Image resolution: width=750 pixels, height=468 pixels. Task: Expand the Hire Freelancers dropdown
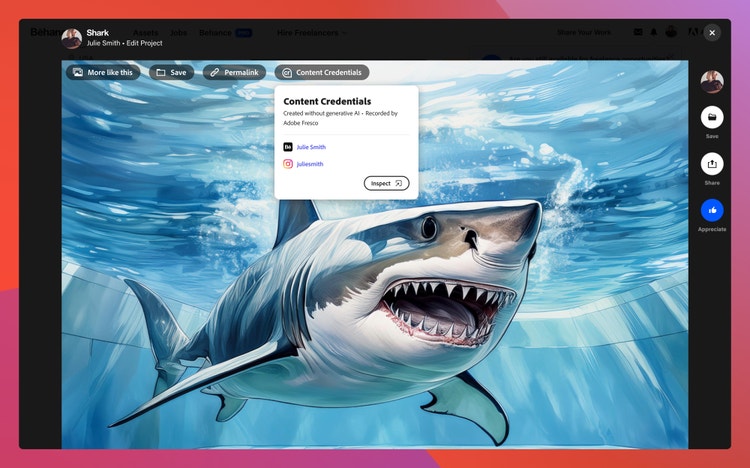pos(311,33)
